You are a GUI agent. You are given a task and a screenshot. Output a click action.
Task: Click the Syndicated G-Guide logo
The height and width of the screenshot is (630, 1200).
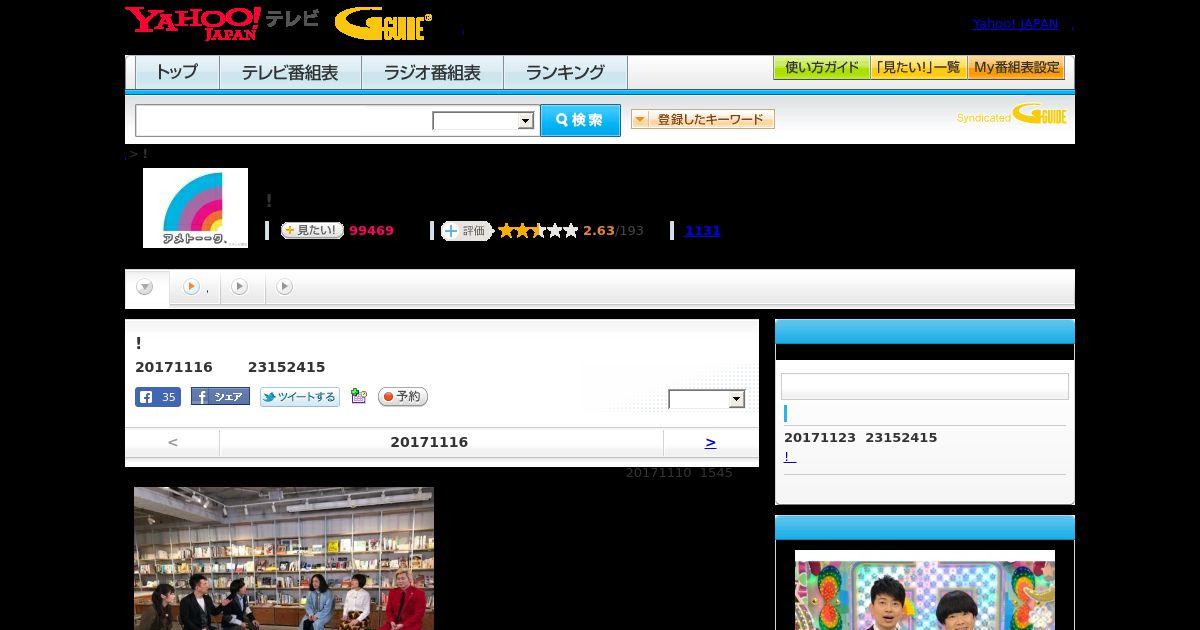pyautogui.click(x=1012, y=115)
